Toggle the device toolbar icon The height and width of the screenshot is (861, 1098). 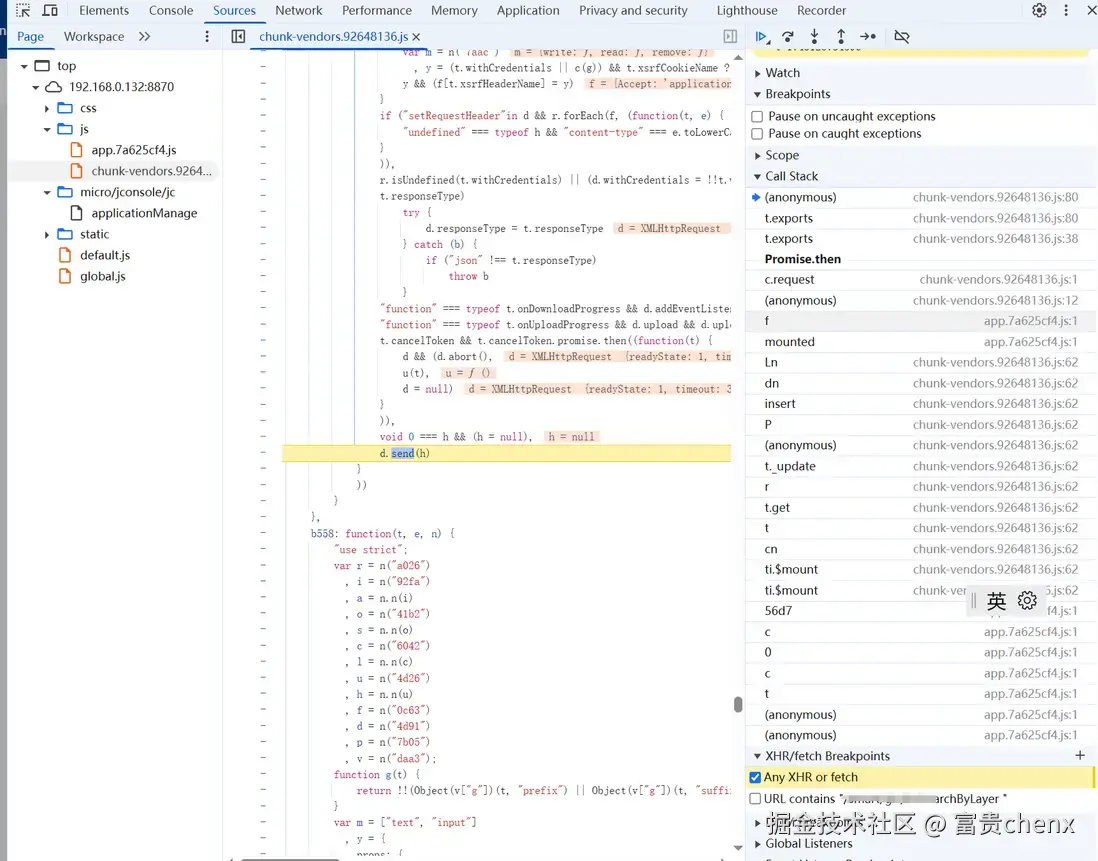point(50,10)
